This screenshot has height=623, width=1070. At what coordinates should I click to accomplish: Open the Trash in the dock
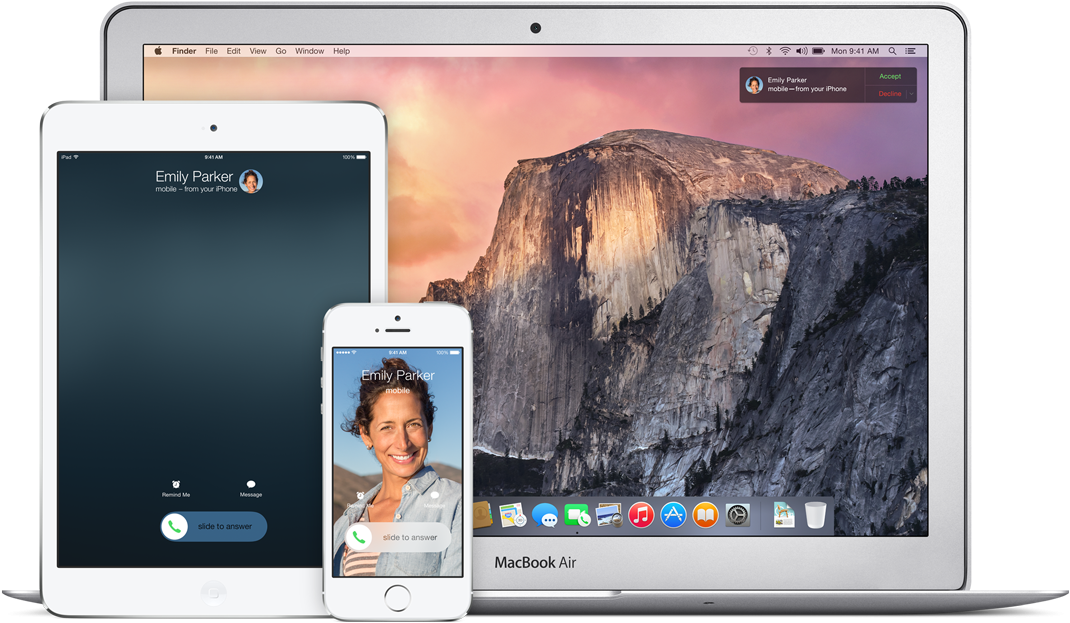[x=815, y=515]
